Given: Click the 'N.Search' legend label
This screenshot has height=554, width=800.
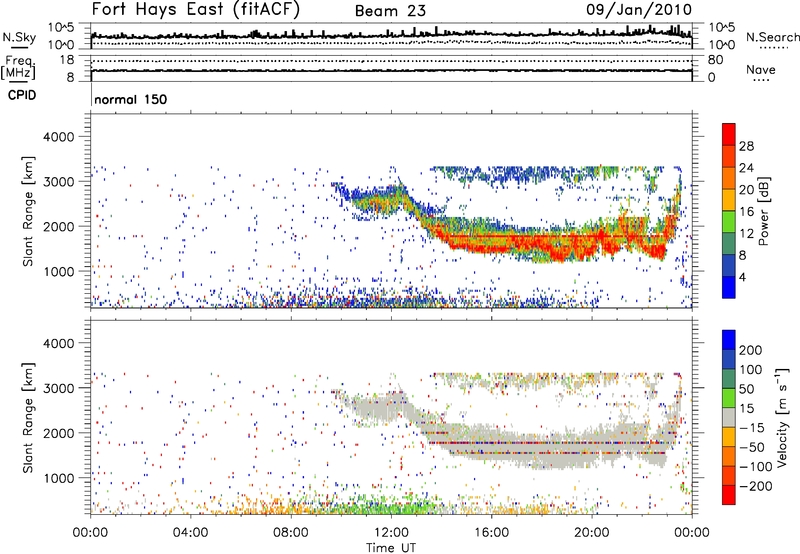Looking at the screenshot, I should click(x=772, y=37).
